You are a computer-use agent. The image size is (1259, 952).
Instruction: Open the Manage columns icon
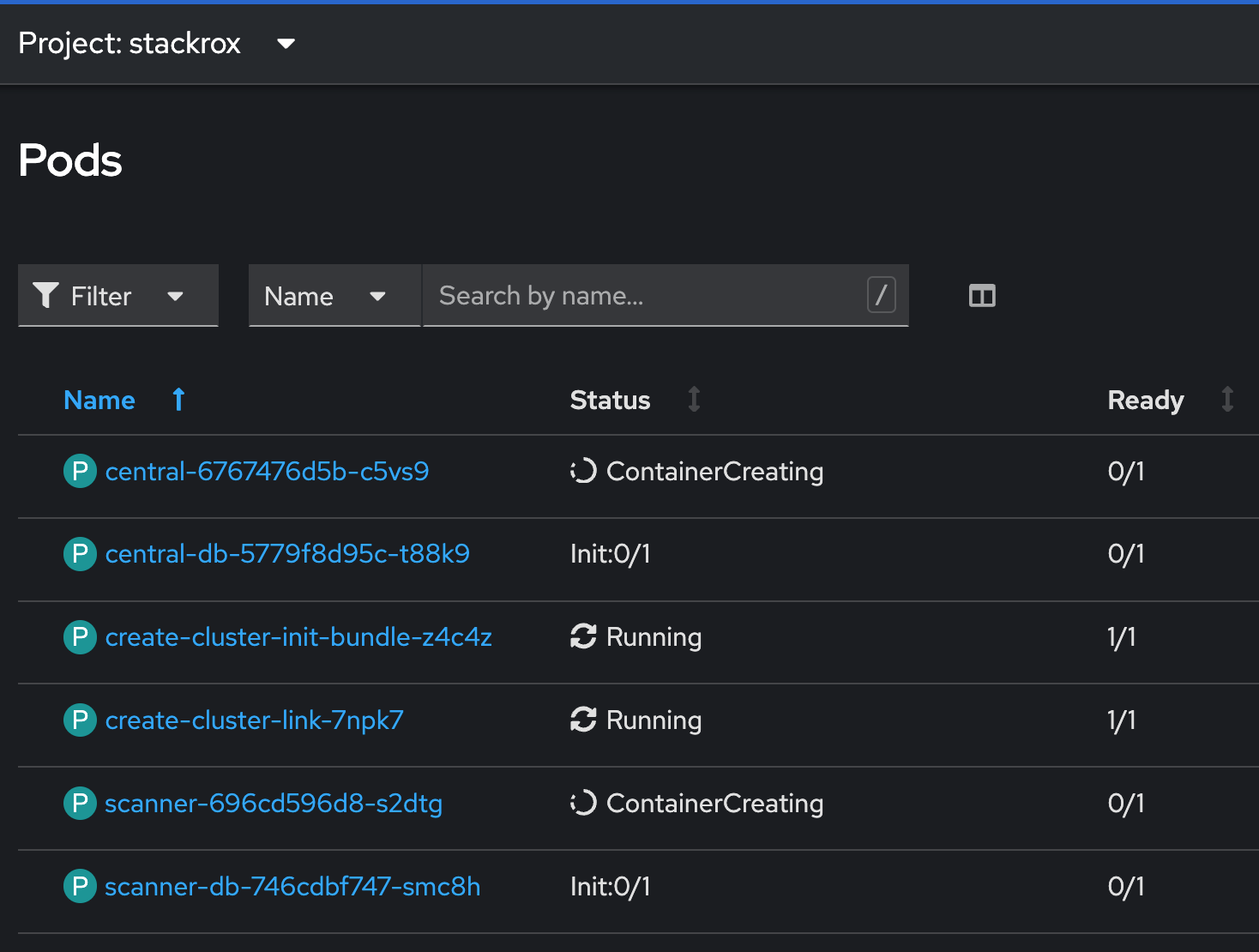tap(982, 296)
